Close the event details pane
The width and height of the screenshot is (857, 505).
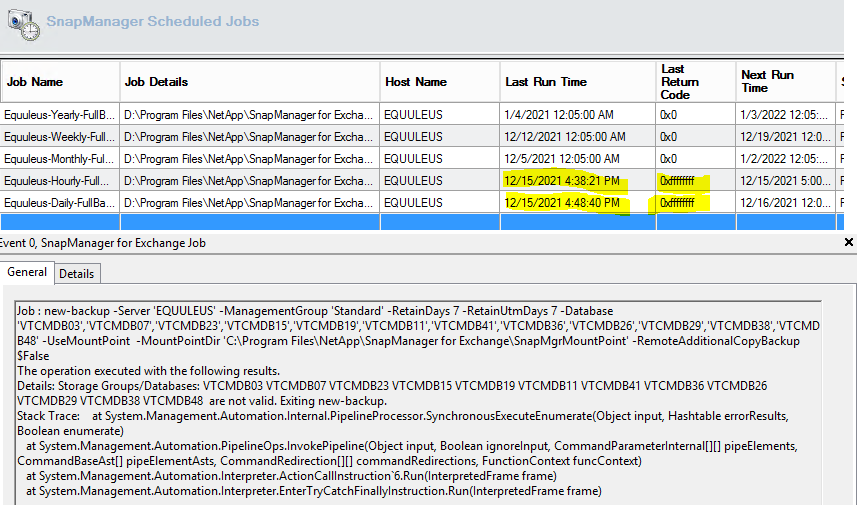(849, 242)
